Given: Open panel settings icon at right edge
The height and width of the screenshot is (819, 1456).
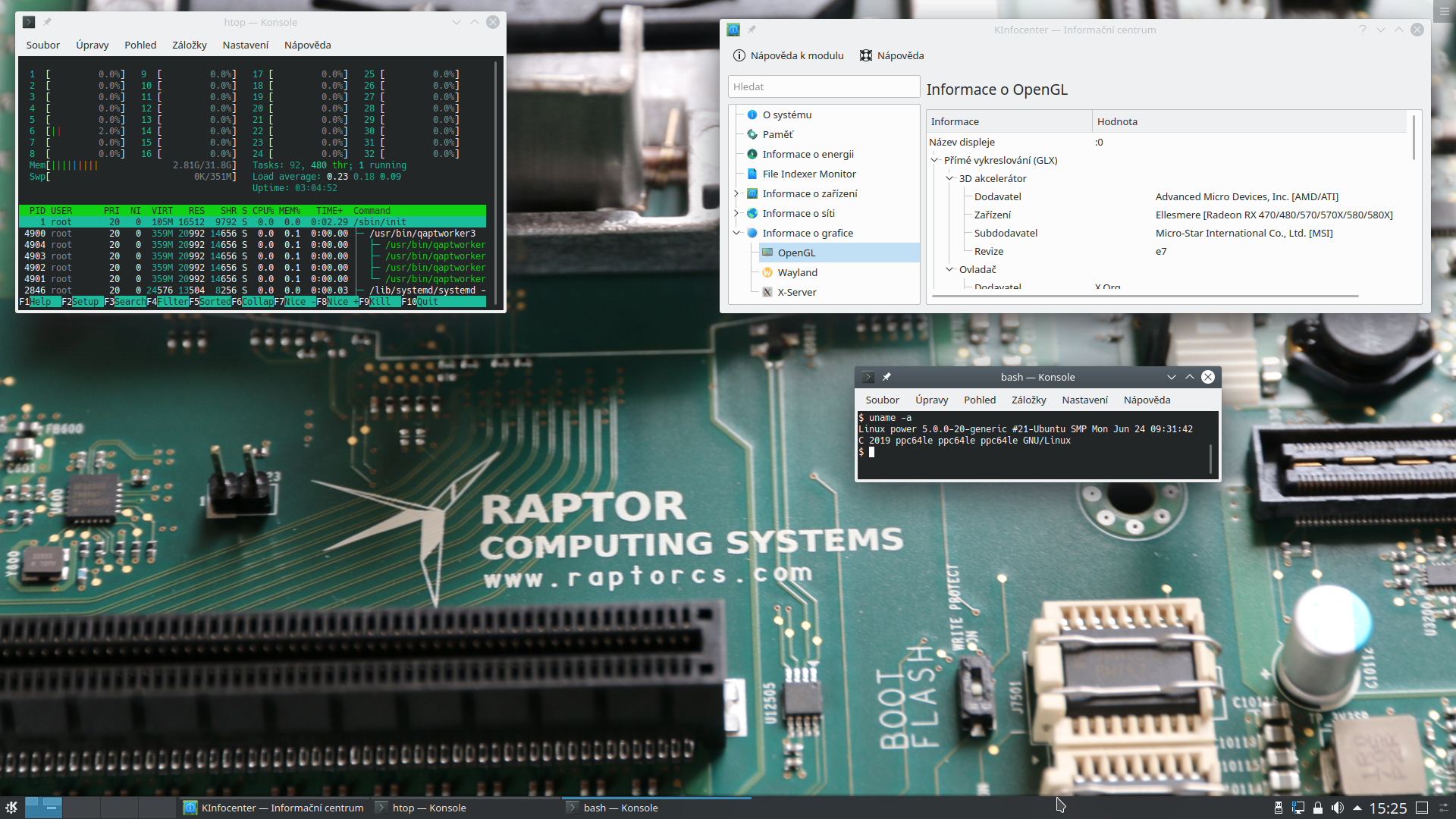Looking at the screenshot, I should [x=1444, y=808].
